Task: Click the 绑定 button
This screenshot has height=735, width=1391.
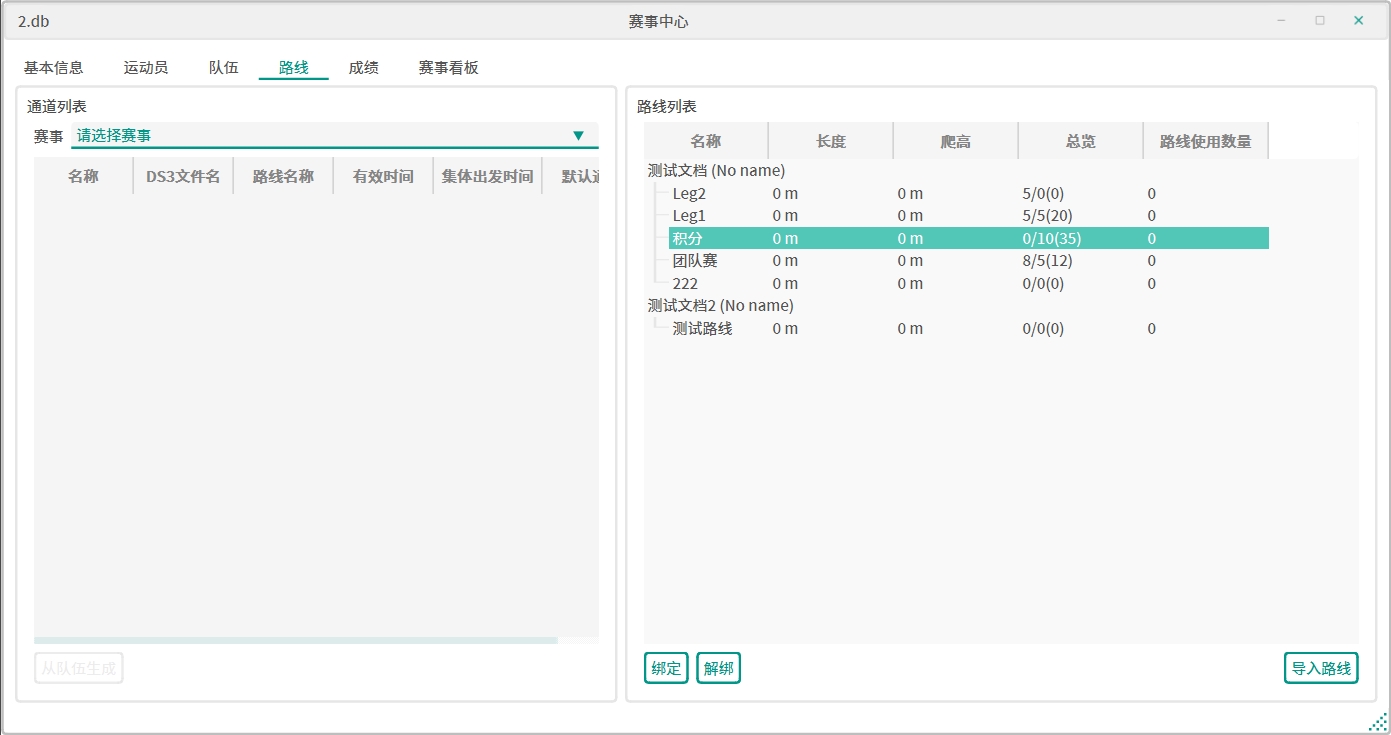Action: click(x=666, y=668)
